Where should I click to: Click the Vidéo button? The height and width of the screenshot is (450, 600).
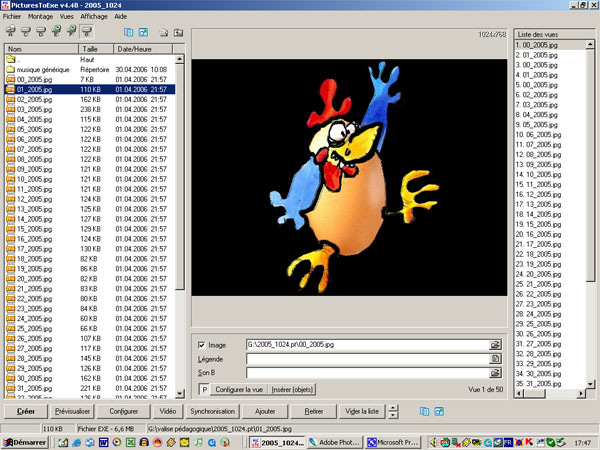coord(168,411)
